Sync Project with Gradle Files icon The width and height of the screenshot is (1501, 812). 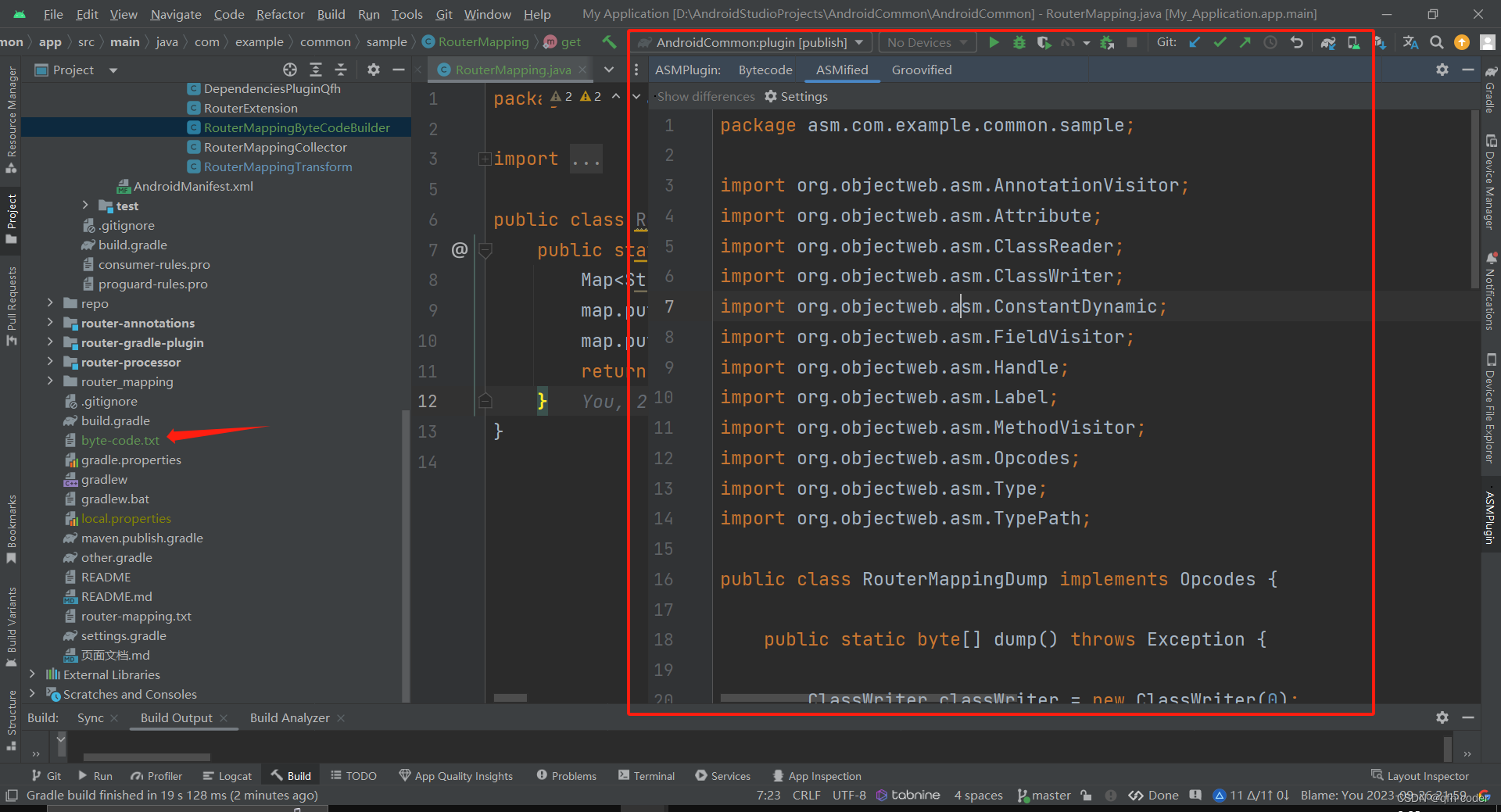coord(1328,42)
